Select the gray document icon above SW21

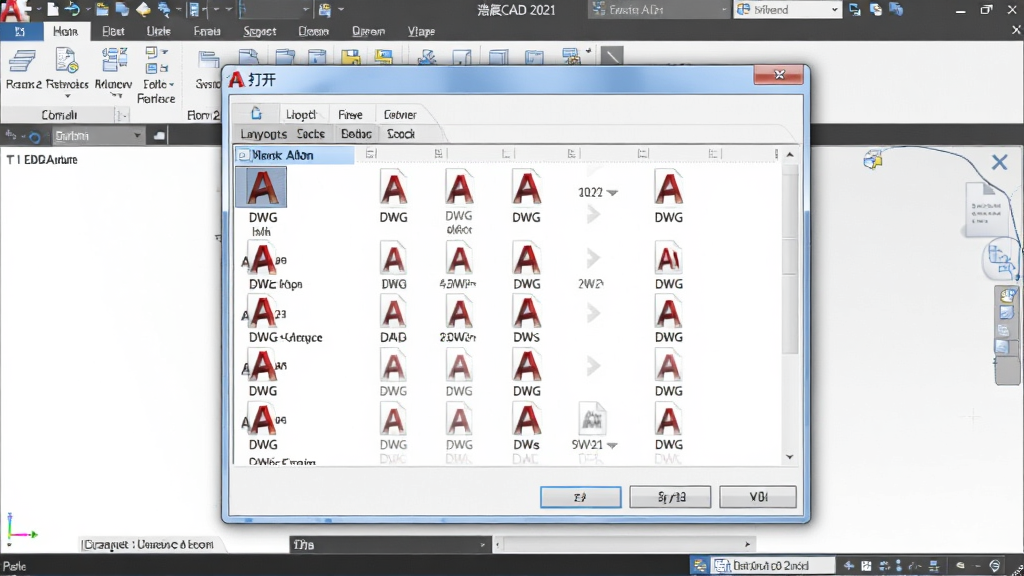[592, 419]
